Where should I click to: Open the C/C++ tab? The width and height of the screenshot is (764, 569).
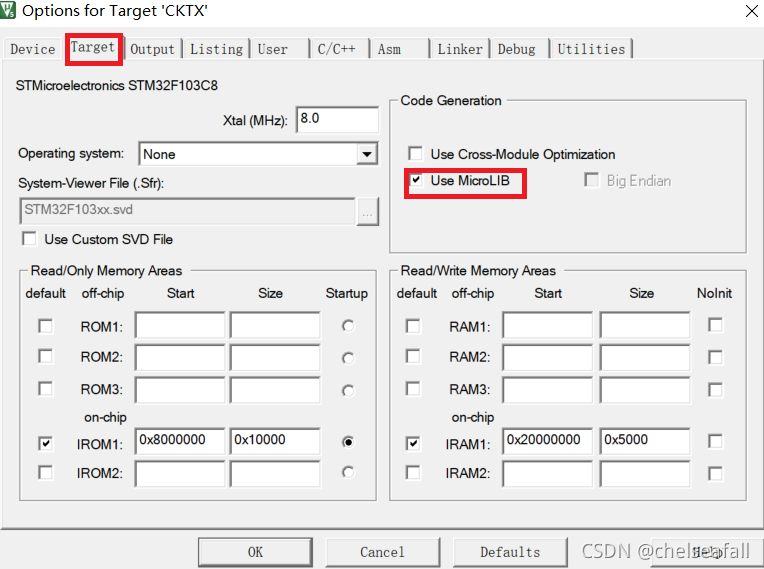click(337, 49)
